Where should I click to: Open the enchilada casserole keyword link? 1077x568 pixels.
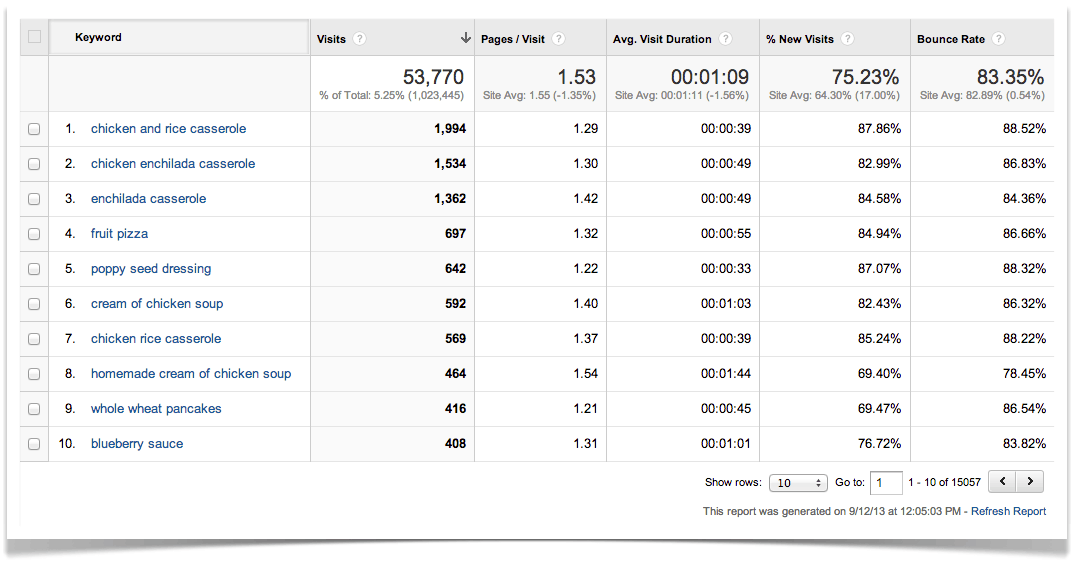pyautogui.click(x=148, y=199)
